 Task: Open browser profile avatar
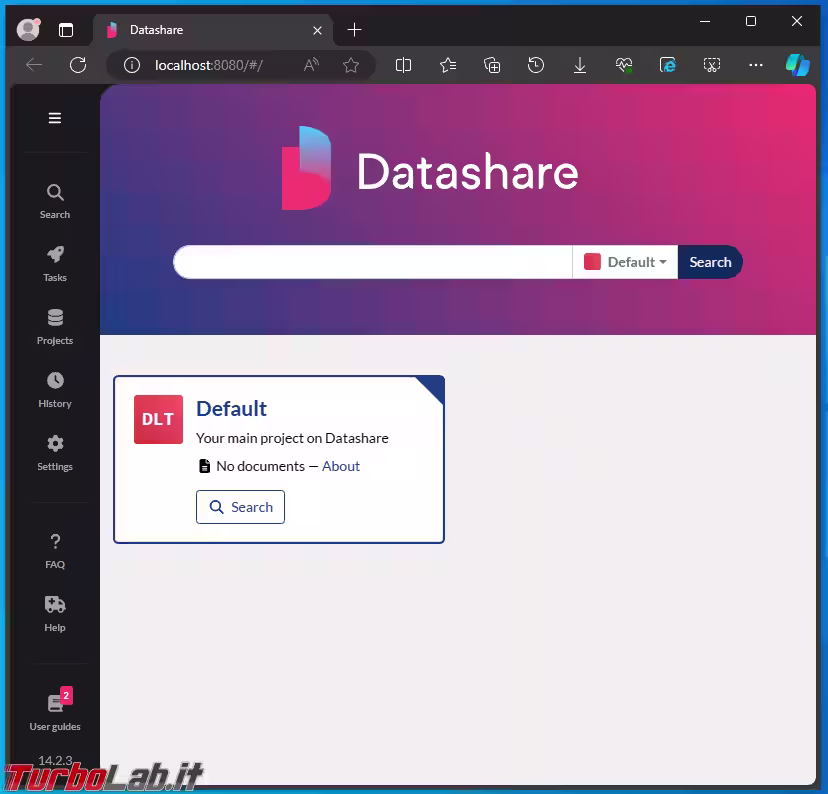point(29,30)
